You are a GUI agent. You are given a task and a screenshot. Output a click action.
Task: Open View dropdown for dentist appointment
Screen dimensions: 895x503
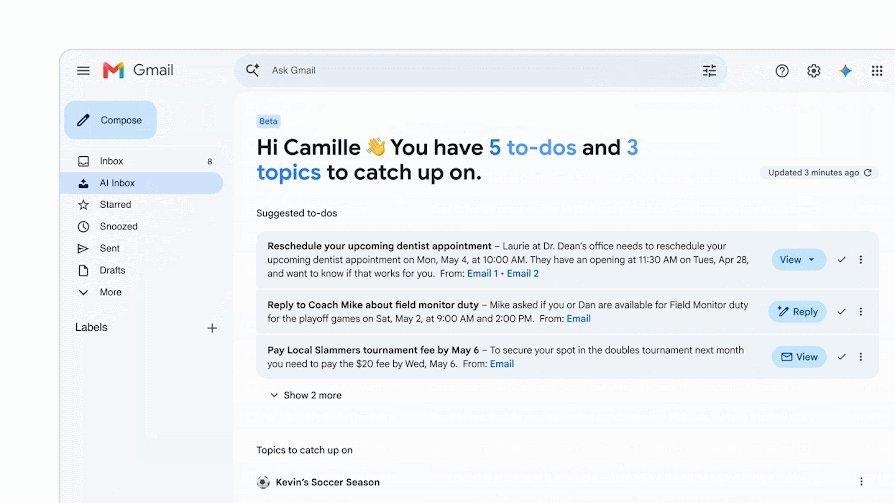pyautogui.click(x=799, y=260)
